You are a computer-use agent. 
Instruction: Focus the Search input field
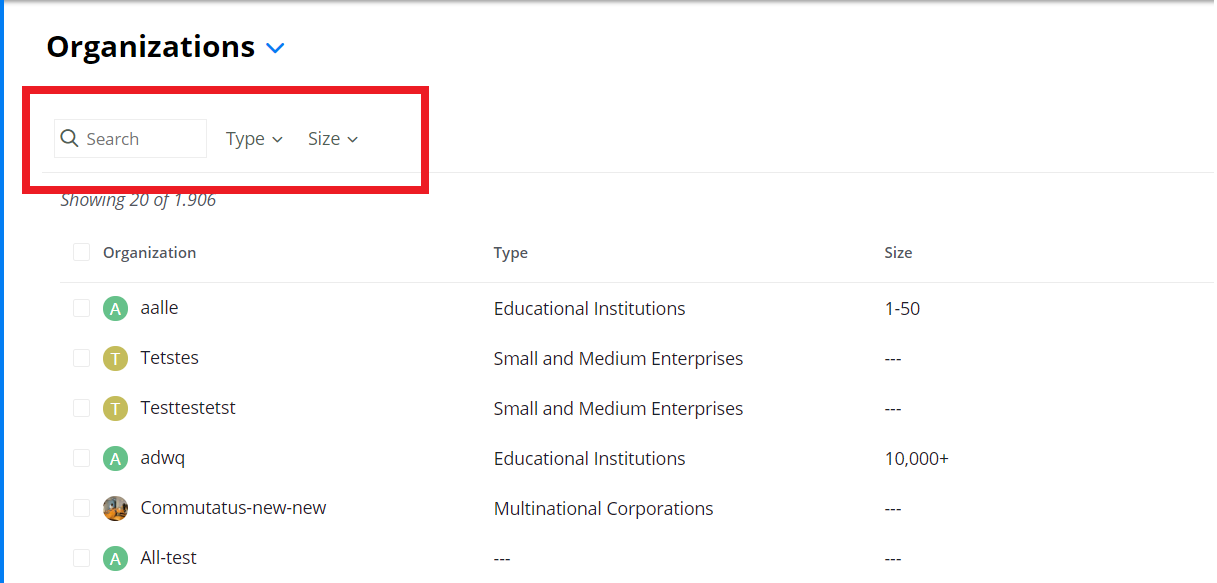(130, 139)
